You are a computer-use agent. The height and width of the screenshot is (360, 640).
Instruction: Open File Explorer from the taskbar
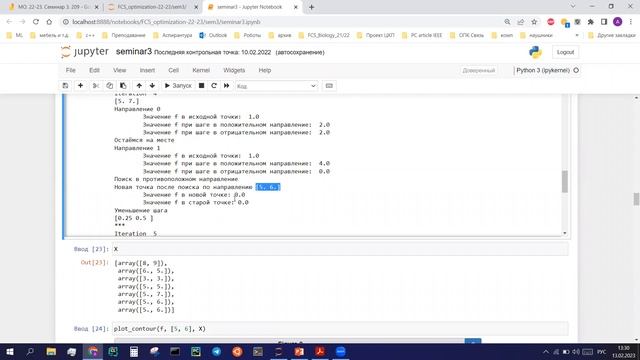coord(51,351)
